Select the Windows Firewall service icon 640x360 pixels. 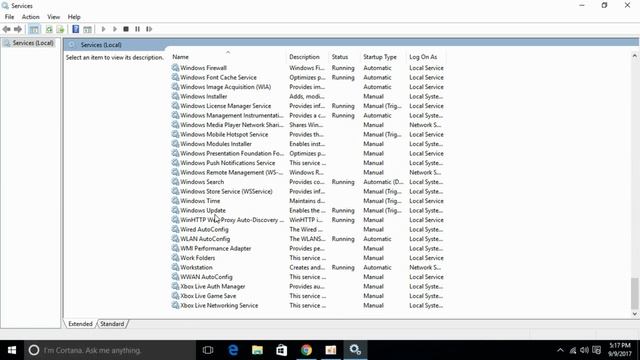click(x=175, y=68)
